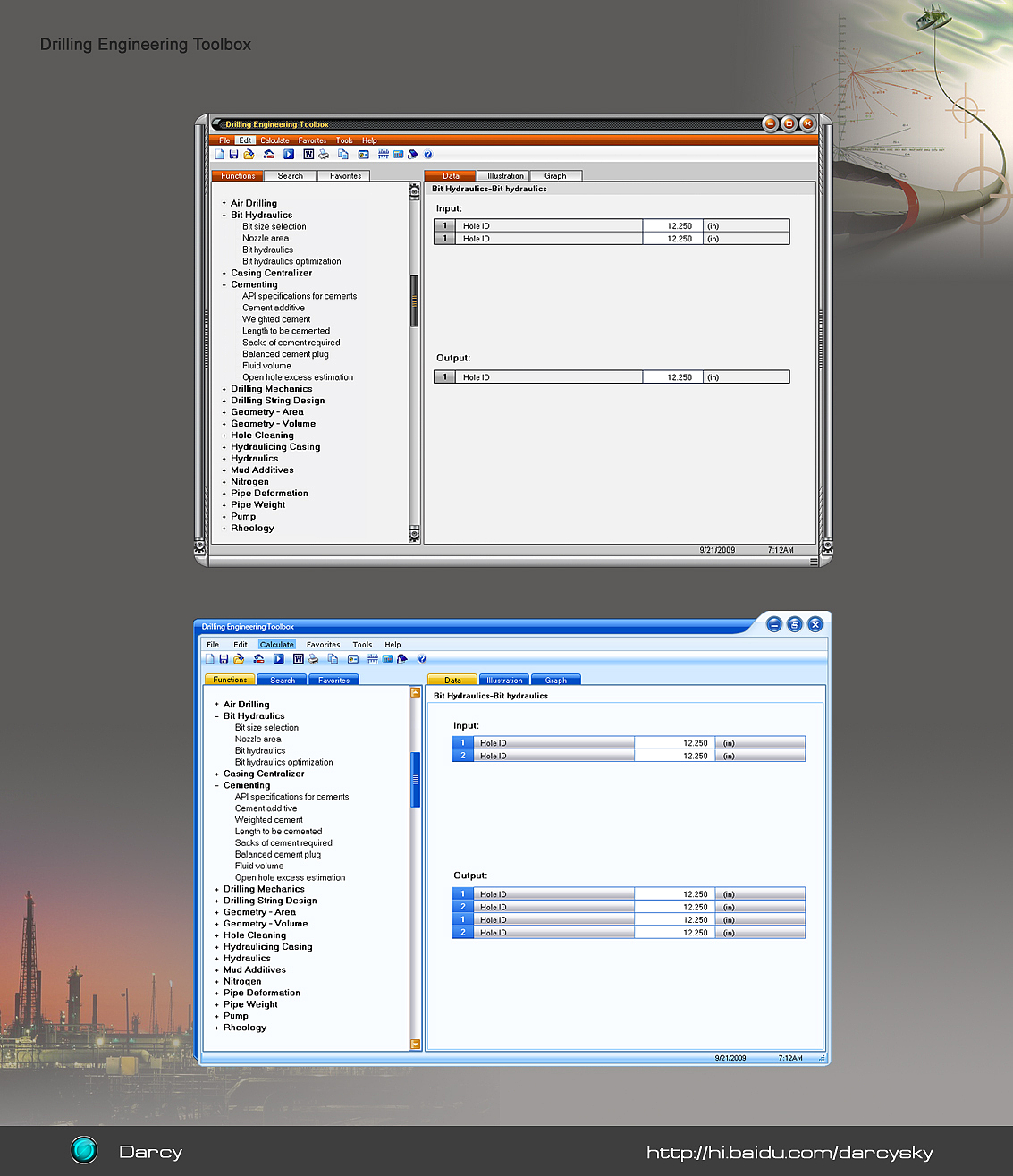Screen dimensions: 1013x1176
Task: Open File menu in top orange window
Action: pos(224,140)
